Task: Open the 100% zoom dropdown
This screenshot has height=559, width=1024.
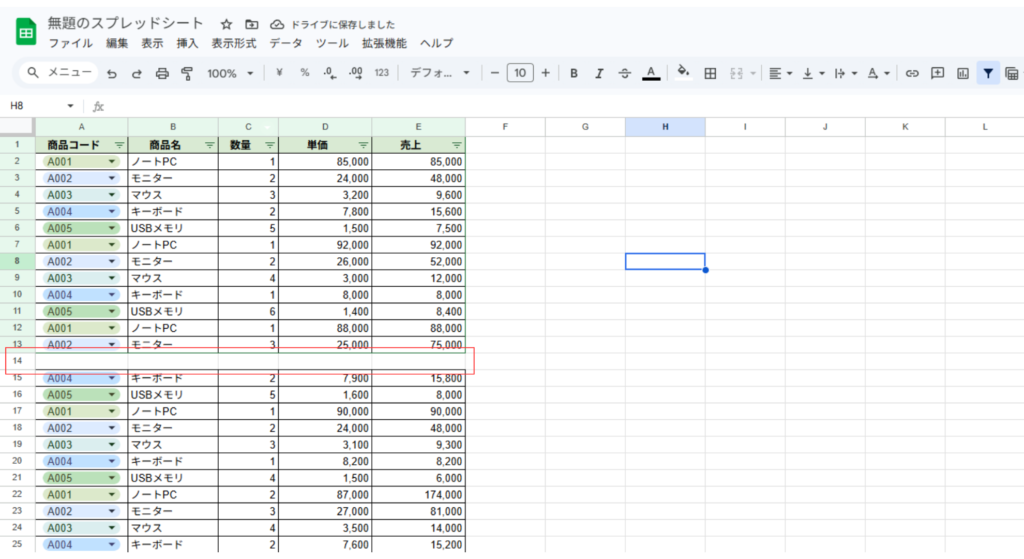Action: click(x=230, y=73)
